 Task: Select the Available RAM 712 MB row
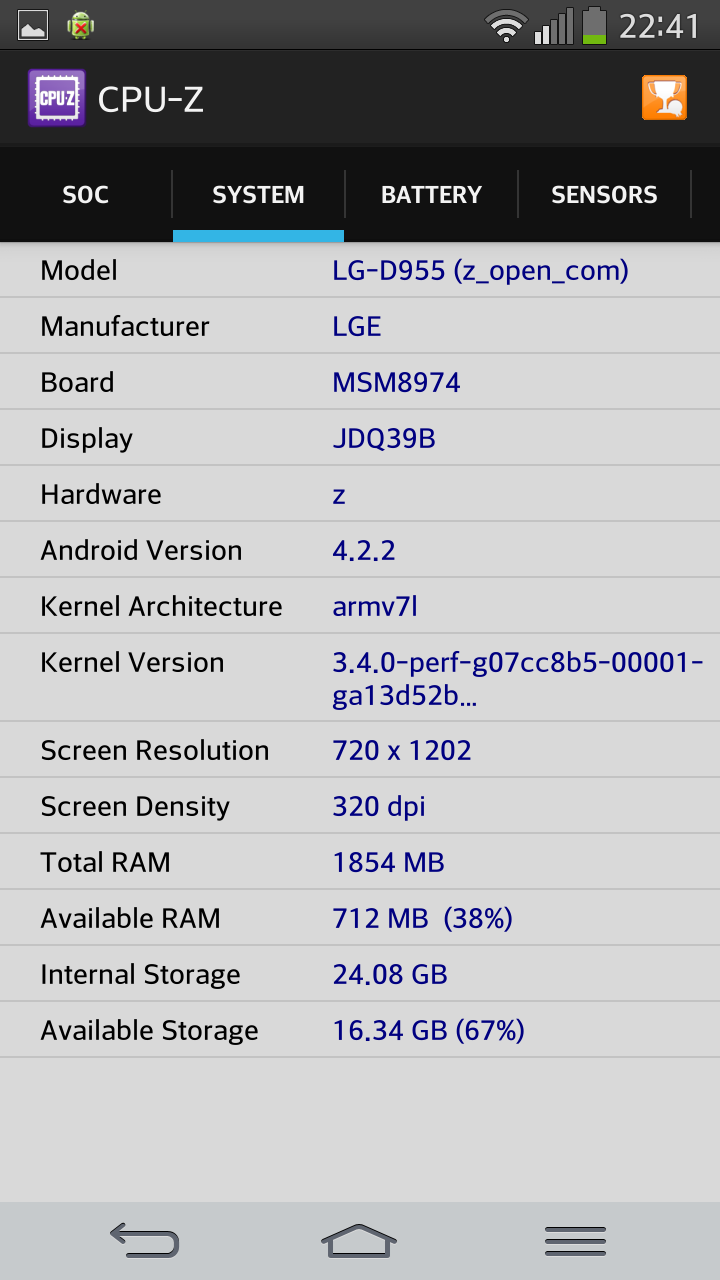pos(360,918)
